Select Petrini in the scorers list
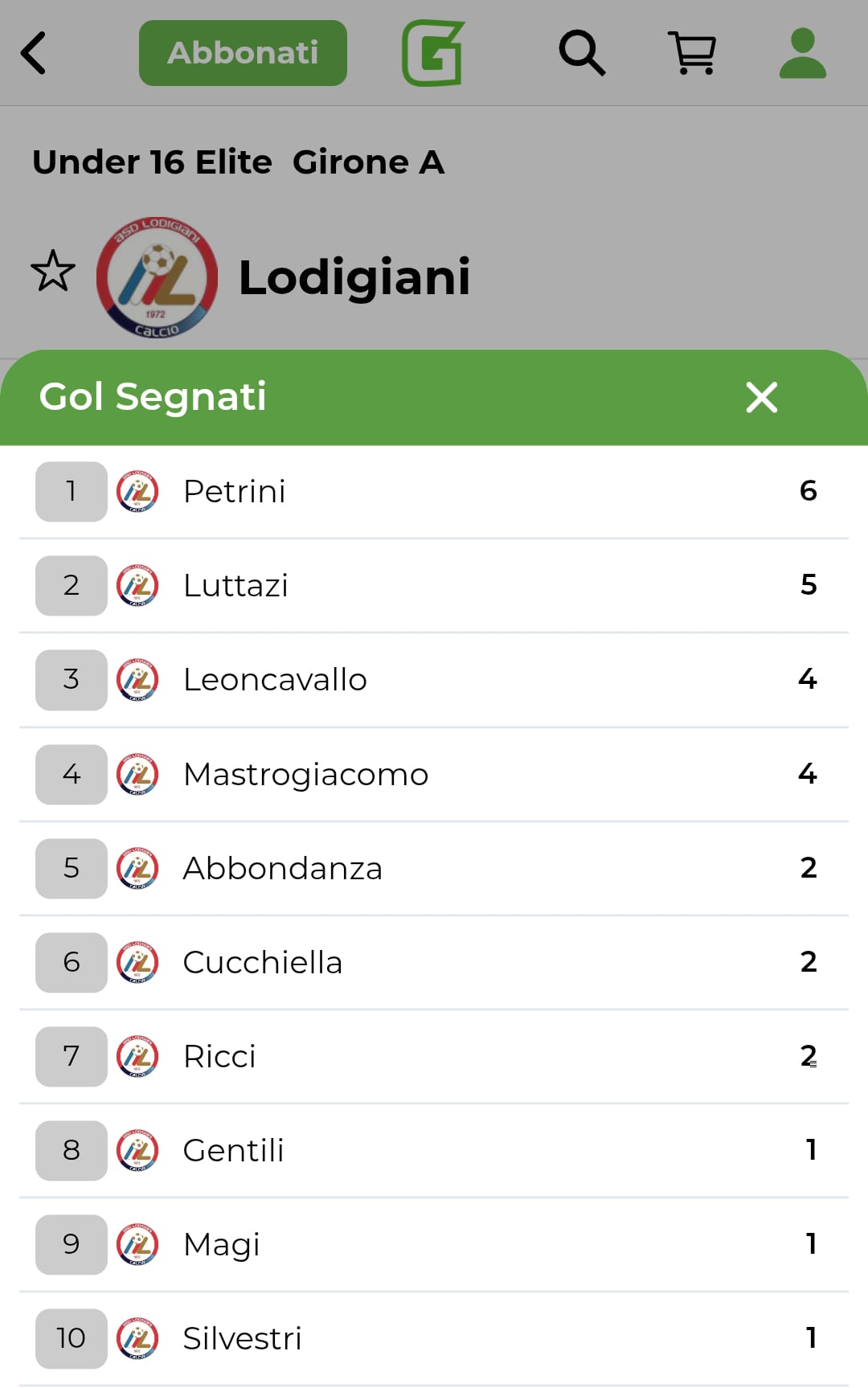 tap(235, 491)
